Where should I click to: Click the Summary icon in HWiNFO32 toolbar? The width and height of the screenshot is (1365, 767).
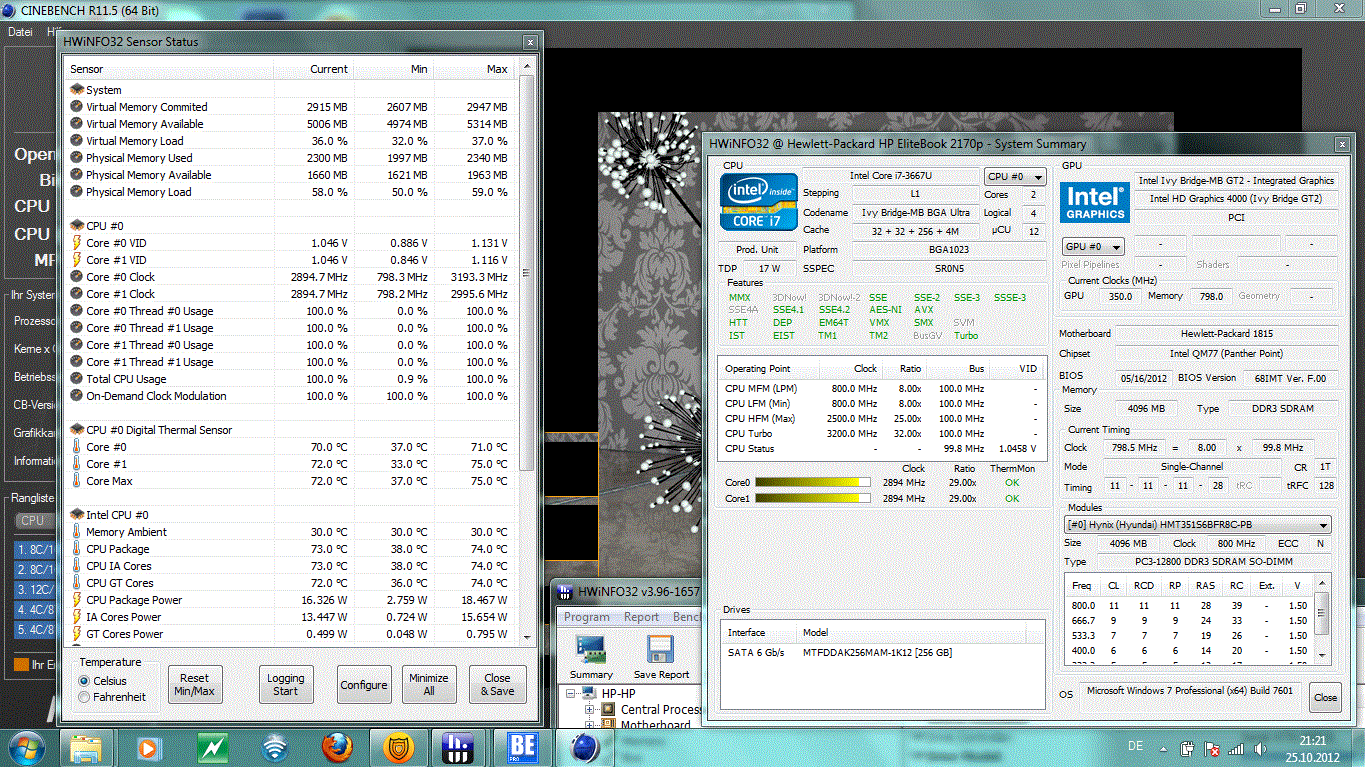591,656
